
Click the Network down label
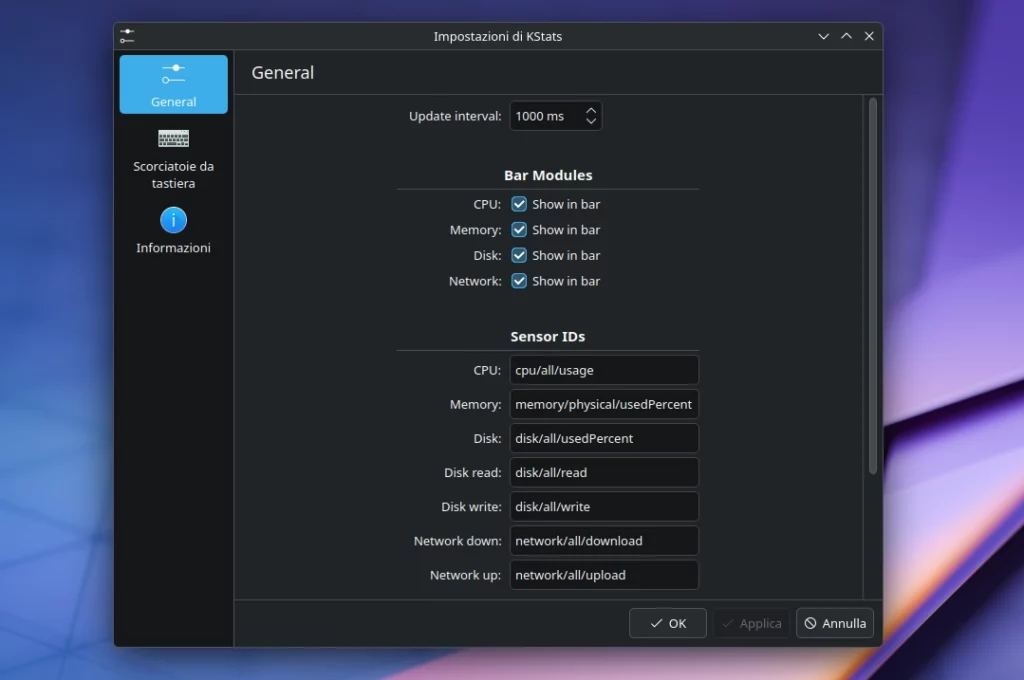[457, 541]
